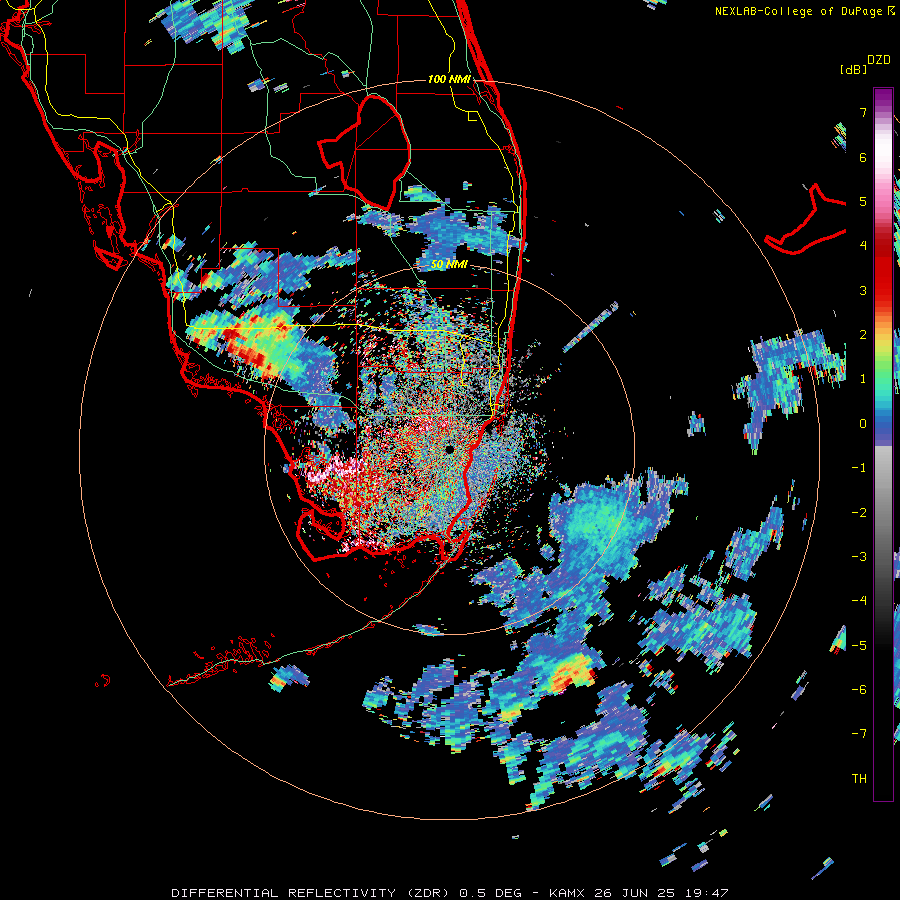Screen dimensions: 900x900
Task: Click the TH threshold label on the scale
Action: point(859,779)
